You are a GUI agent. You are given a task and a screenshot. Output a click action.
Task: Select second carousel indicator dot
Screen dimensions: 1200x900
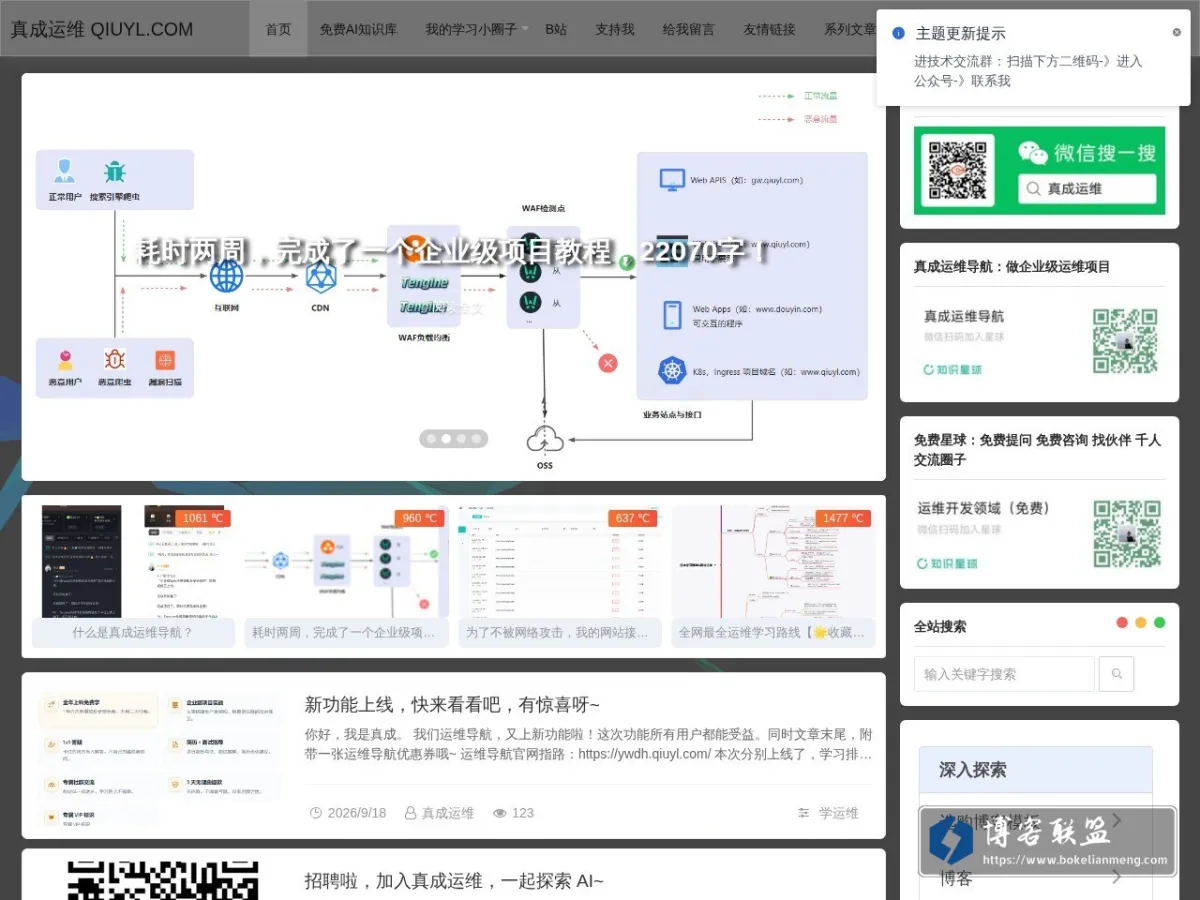[447, 438]
